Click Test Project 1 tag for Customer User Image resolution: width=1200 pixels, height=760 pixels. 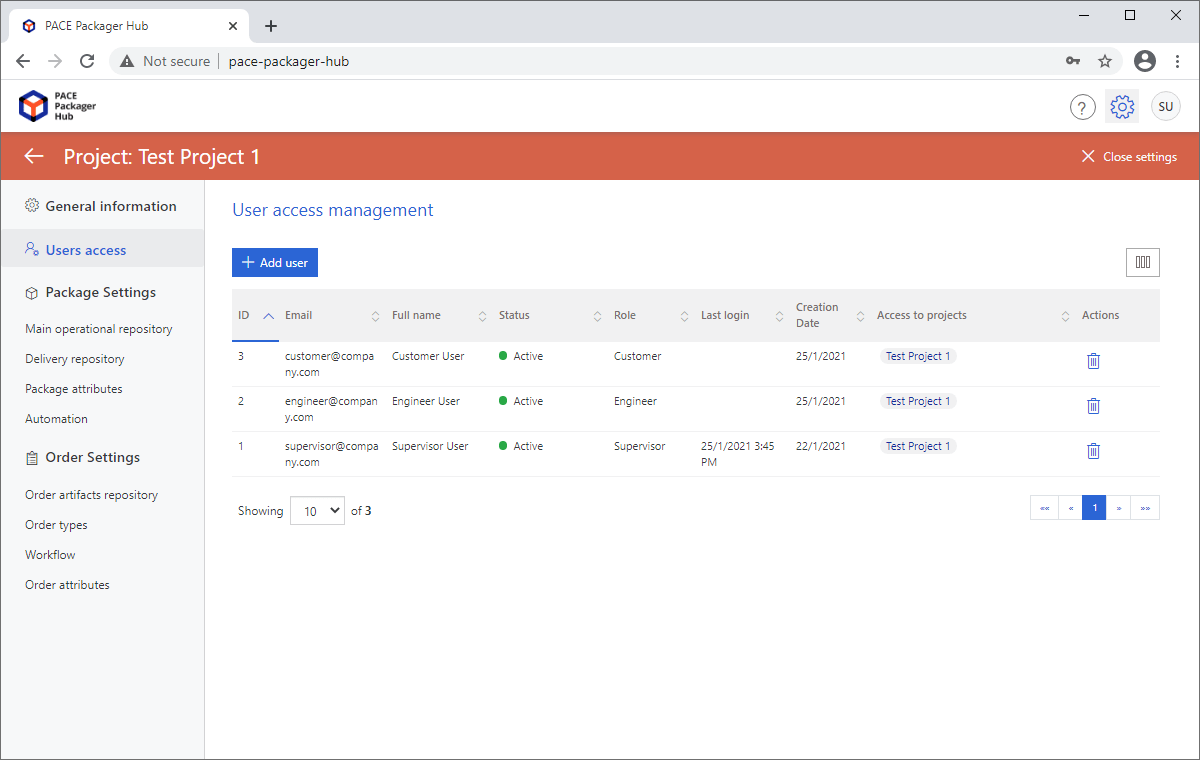tap(918, 356)
